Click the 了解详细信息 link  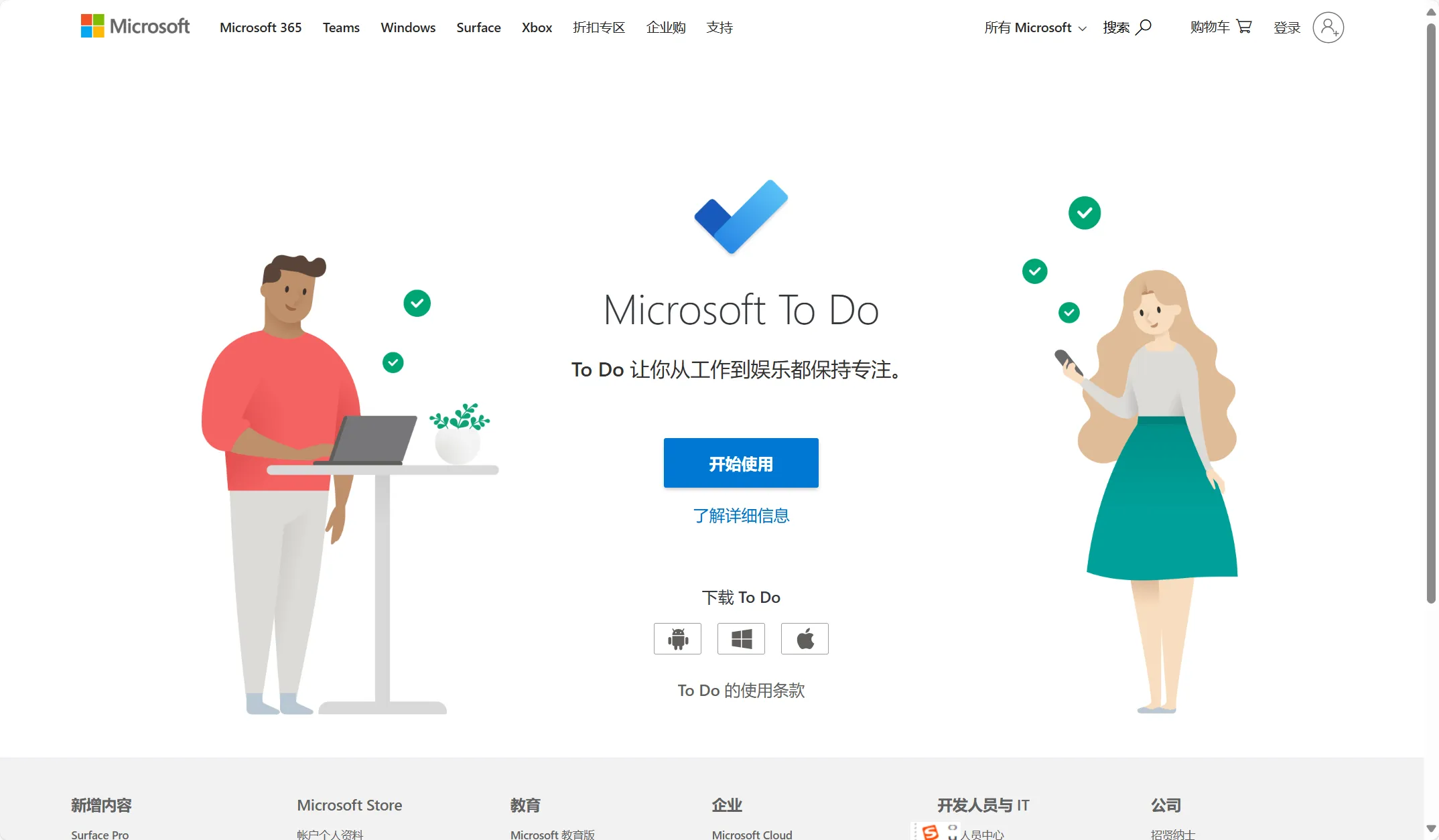coord(742,516)
